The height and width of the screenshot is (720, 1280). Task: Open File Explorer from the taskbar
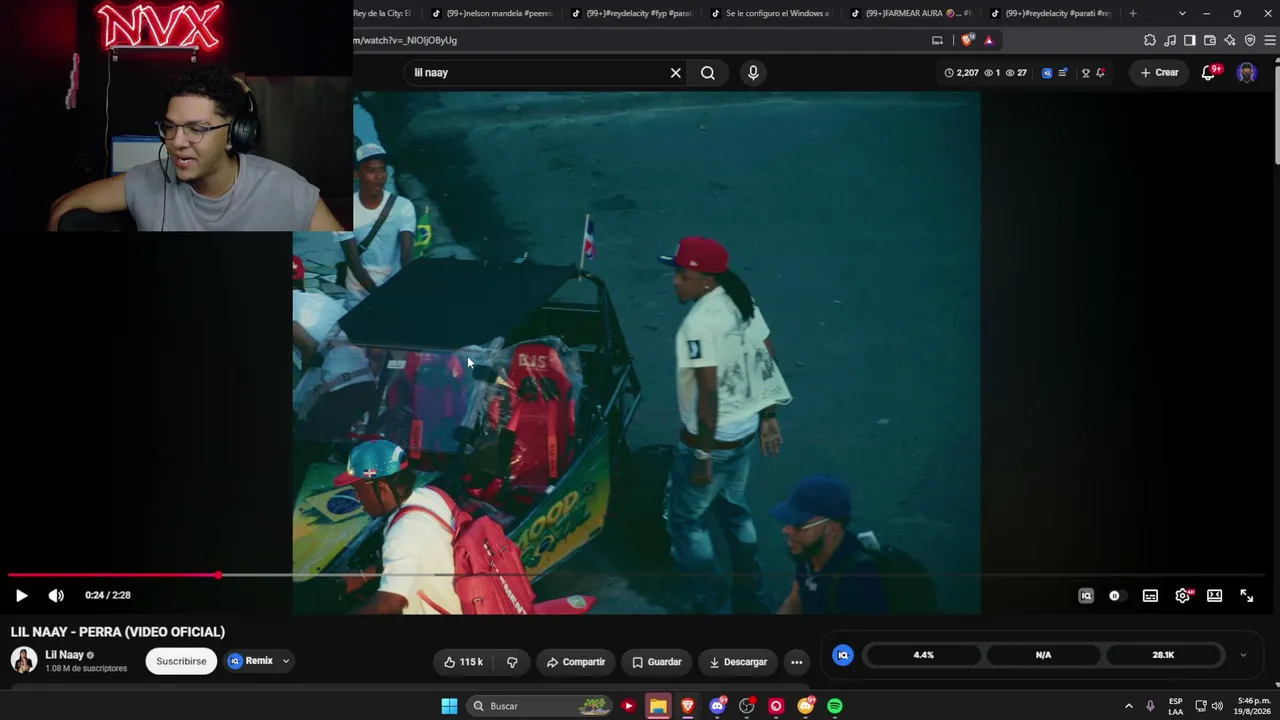pos(658,706)
